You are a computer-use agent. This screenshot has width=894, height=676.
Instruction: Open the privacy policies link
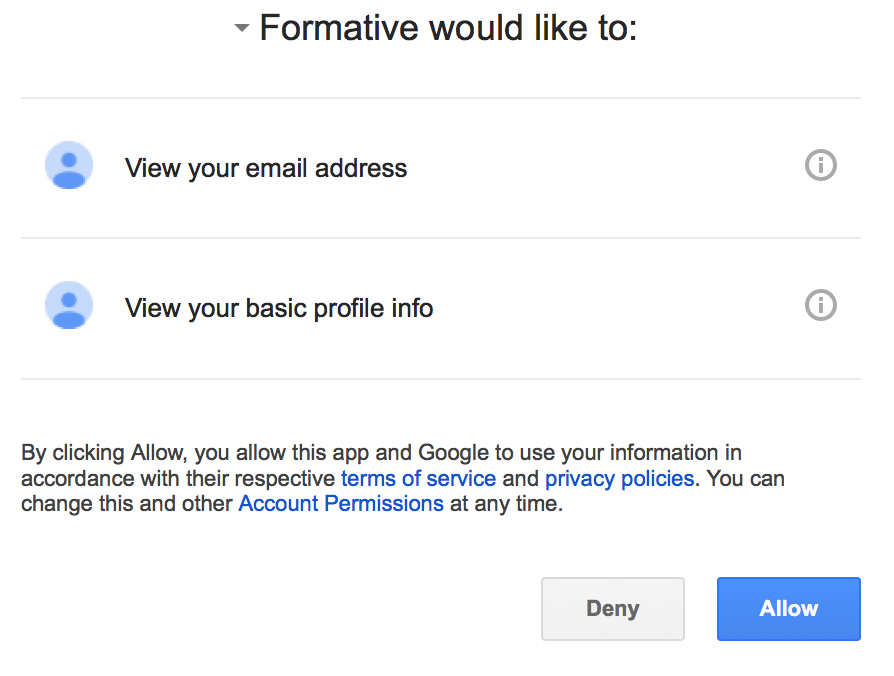coord(620,478)
